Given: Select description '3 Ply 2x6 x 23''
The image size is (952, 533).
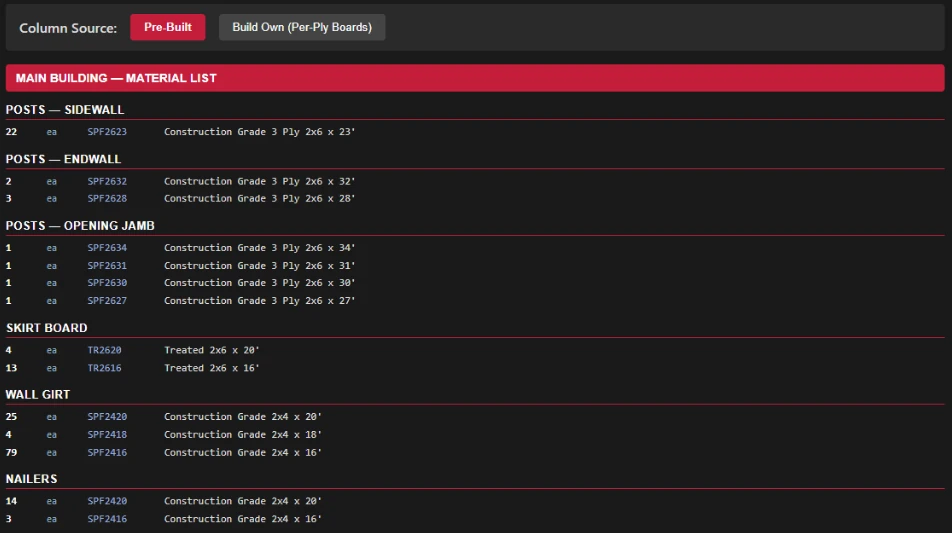Looking at the screenshot, I should pos(259,132).
